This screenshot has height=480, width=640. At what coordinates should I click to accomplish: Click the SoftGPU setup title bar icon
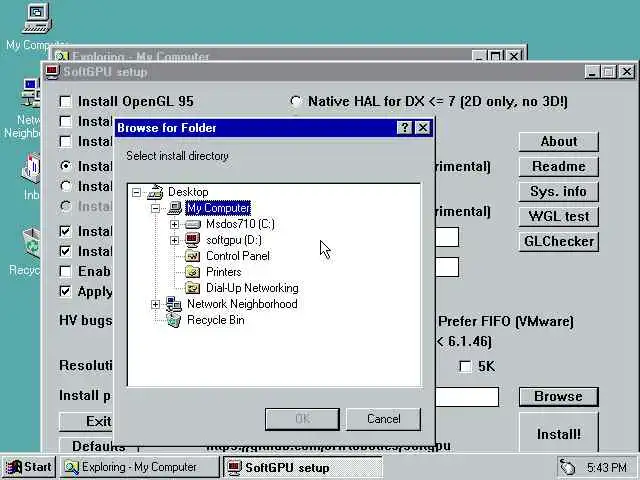pos(52,72)
